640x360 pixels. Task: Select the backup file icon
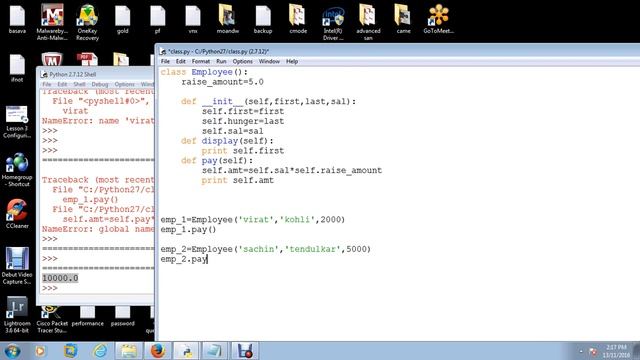pyautogui.click(x=263, y=19)
